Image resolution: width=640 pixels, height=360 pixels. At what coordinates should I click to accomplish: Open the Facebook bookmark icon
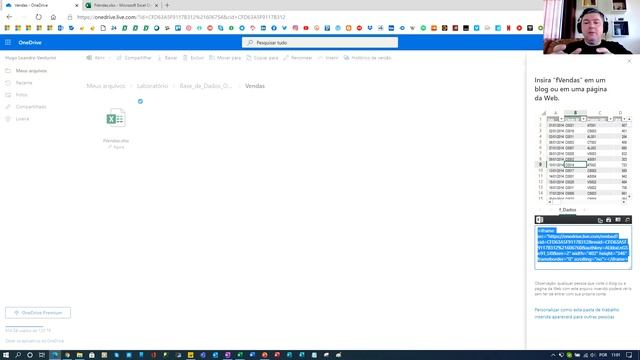tap(274, 28)
